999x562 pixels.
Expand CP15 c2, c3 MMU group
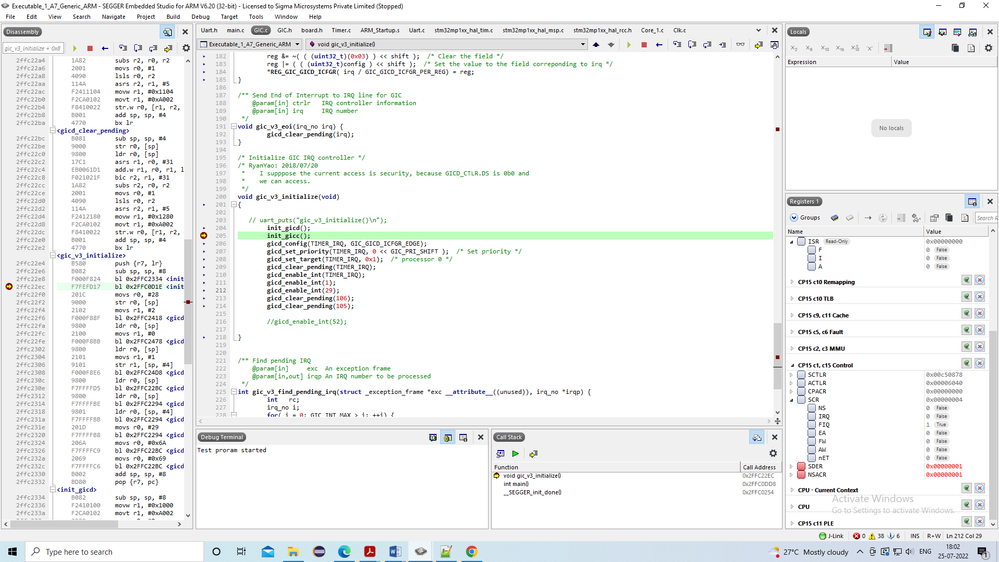coord(793,349)
